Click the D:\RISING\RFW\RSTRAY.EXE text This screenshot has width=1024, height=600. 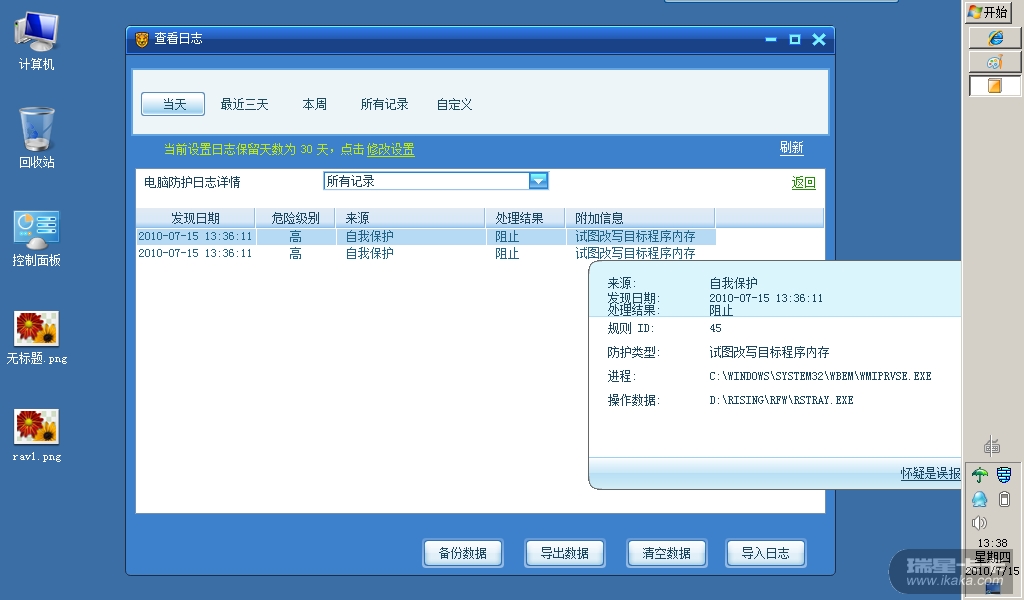click(781, 400)
